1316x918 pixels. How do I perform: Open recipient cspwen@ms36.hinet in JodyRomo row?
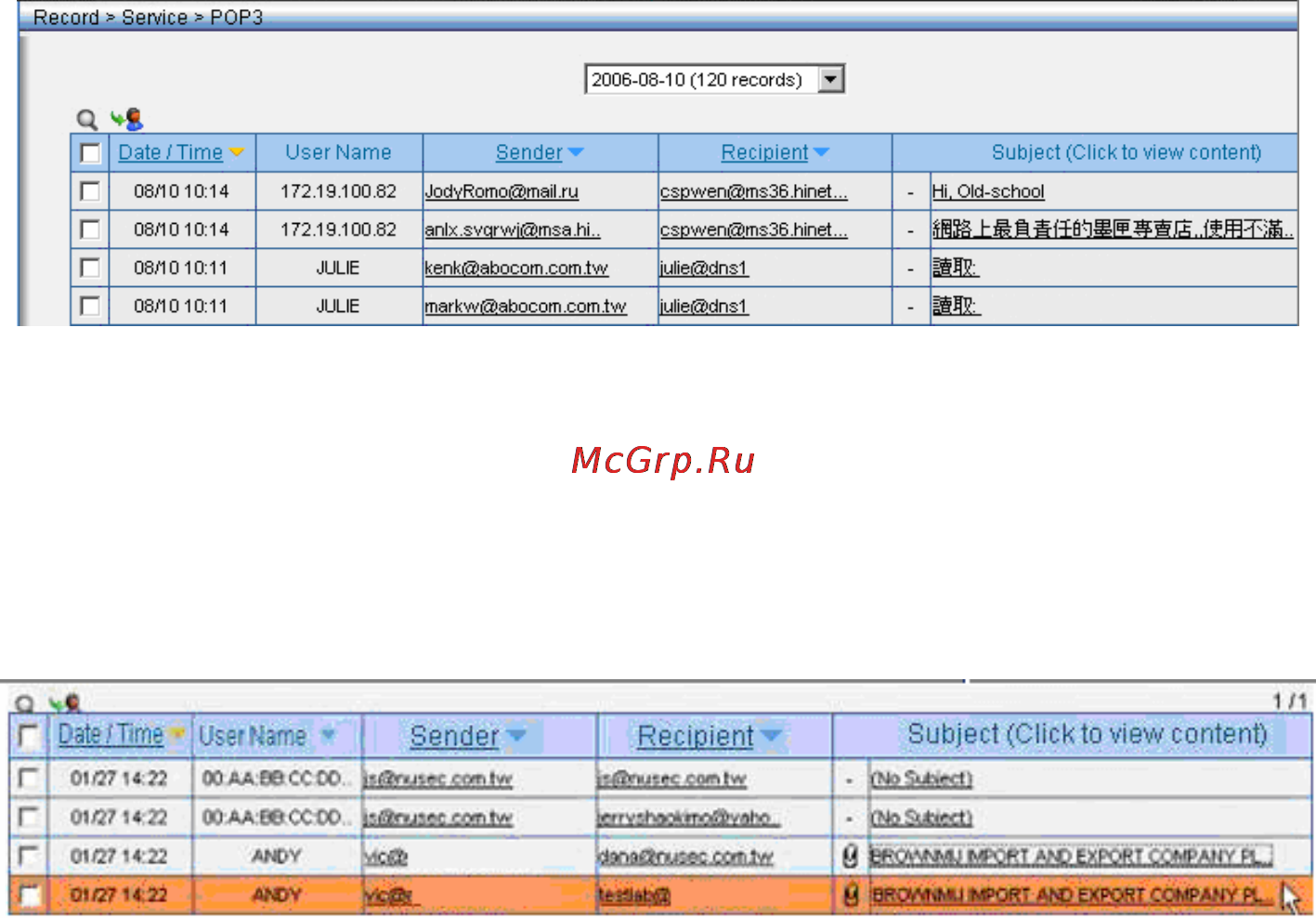[x=753, y=191]
